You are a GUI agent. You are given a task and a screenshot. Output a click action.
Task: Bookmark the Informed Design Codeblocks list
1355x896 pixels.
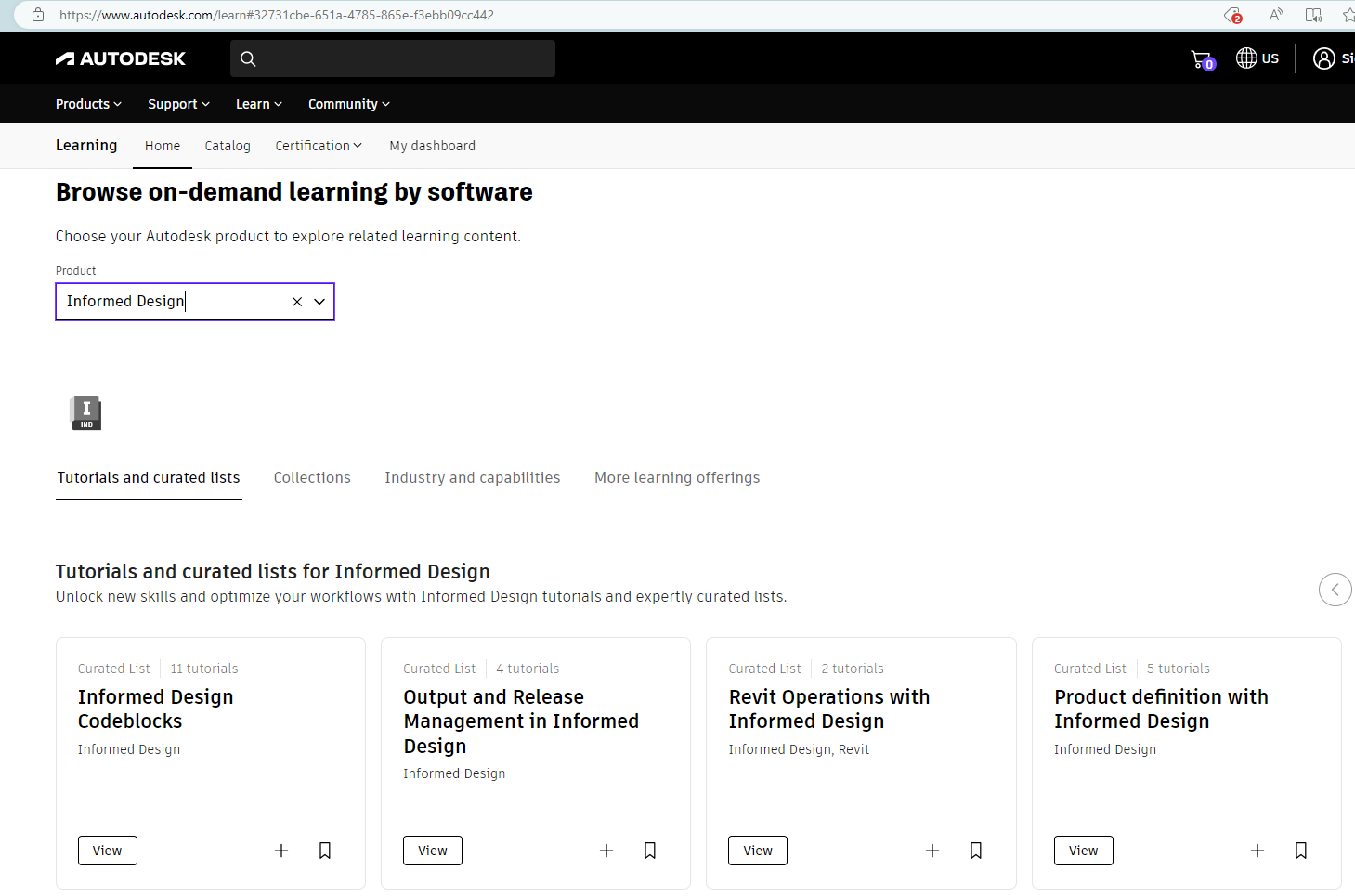pyautogui.click(x=325, y=851)
